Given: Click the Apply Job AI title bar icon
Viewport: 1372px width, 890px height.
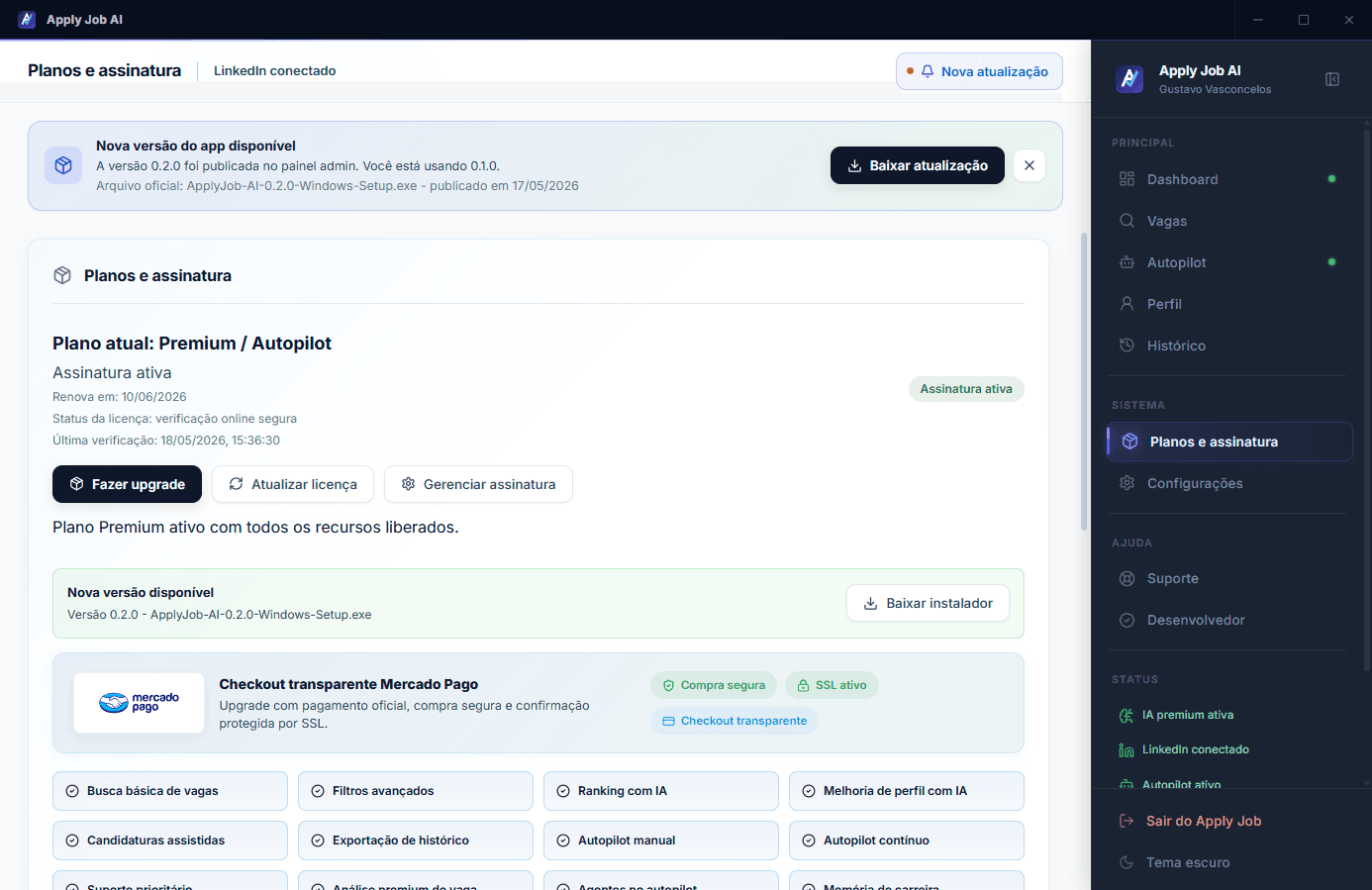Looking at the screenshot, I should pos(27,20).
